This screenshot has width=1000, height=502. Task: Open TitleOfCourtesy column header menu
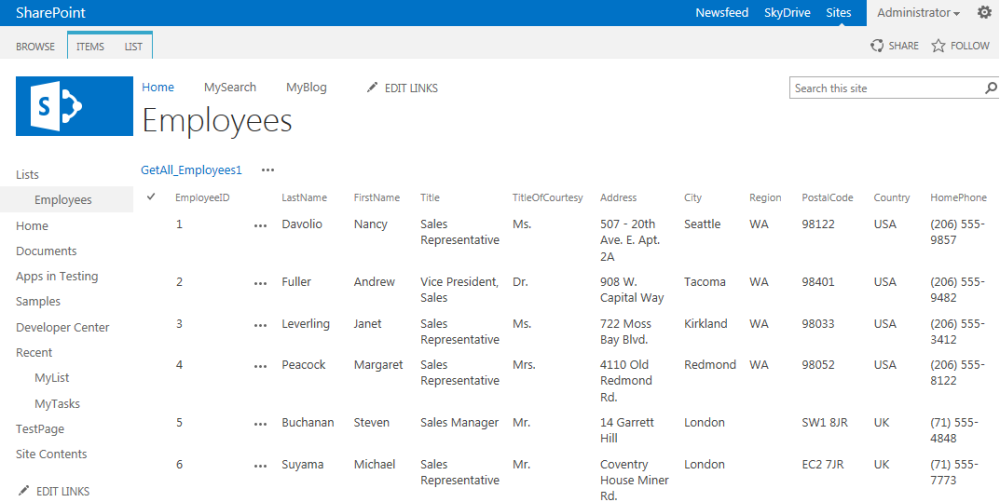548,198
